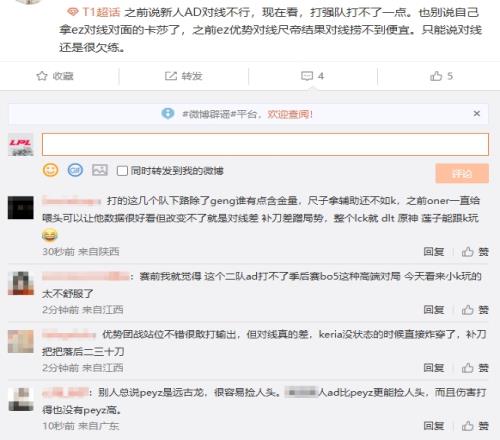This screenshot has height=440, width=500.
Task: Open the first commenter's black avatar
Action: 21,208
